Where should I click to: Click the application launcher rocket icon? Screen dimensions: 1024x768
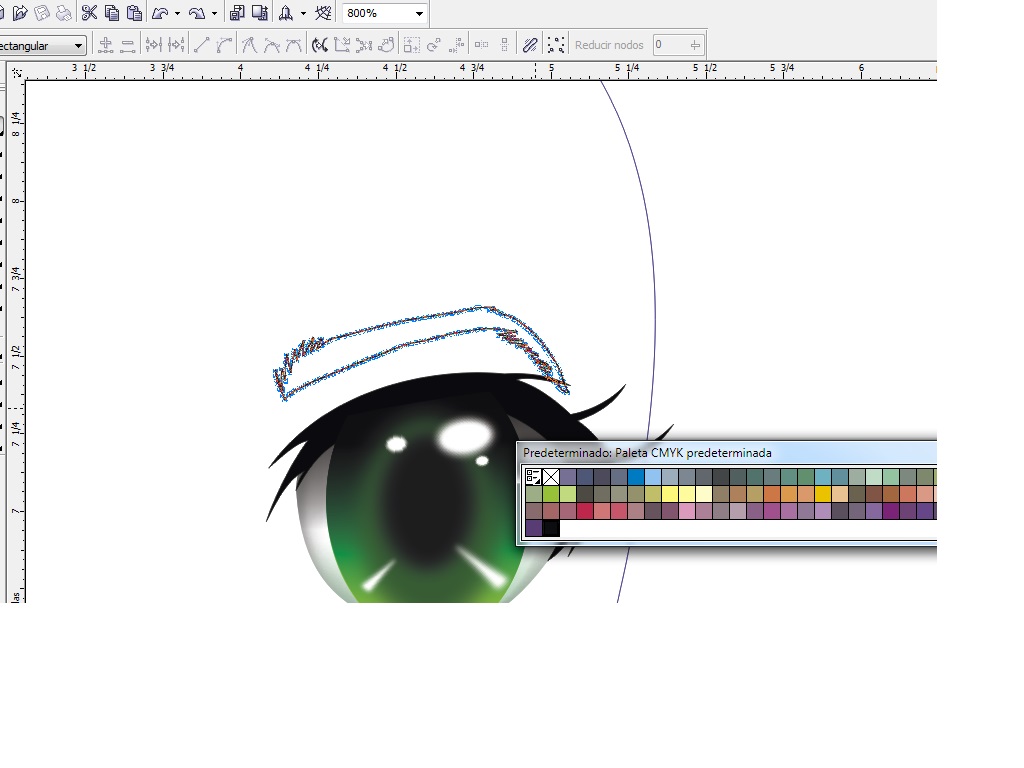tap(285, 12)
